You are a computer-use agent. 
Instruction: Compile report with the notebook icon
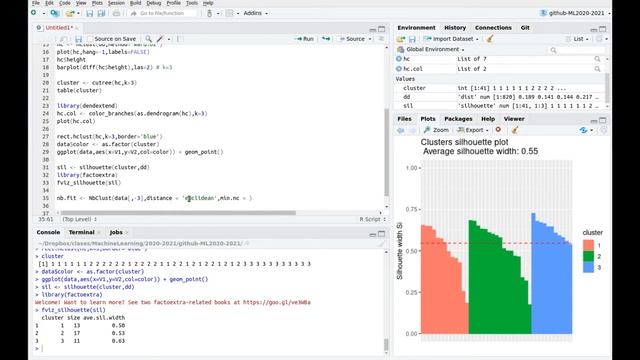click(180, 39)
